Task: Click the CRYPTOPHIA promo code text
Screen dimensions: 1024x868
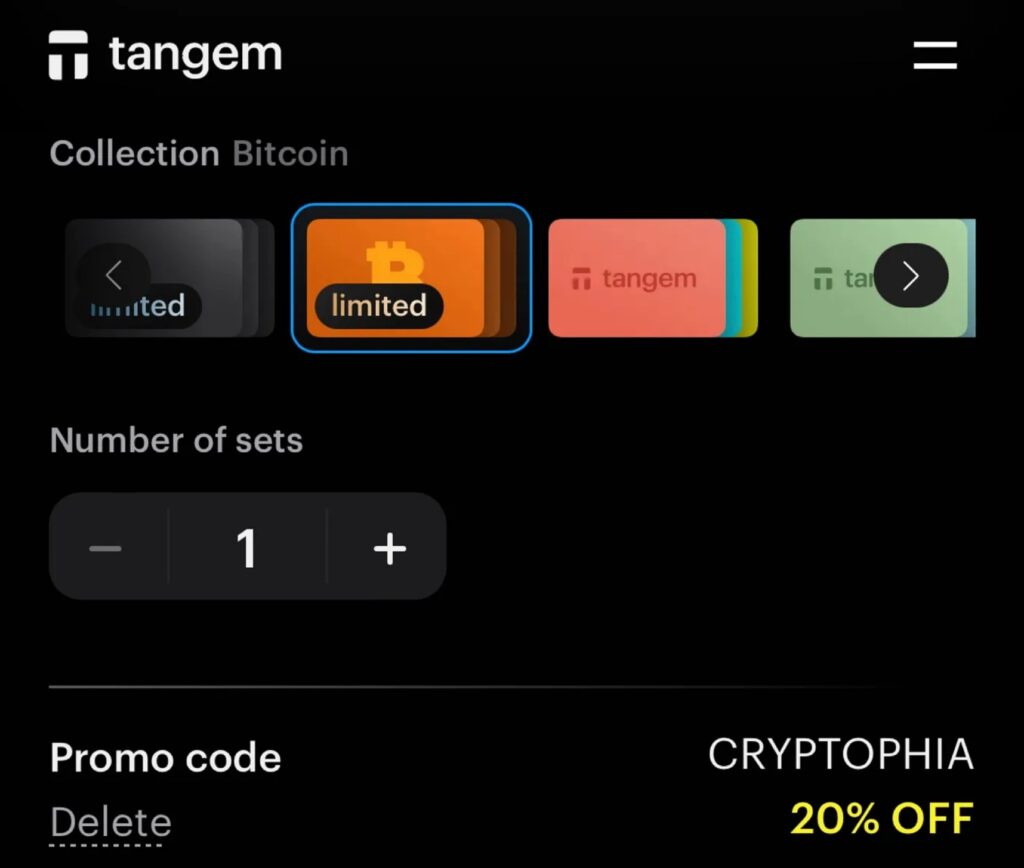Action: pyautogui.click(x=841, y=754)
